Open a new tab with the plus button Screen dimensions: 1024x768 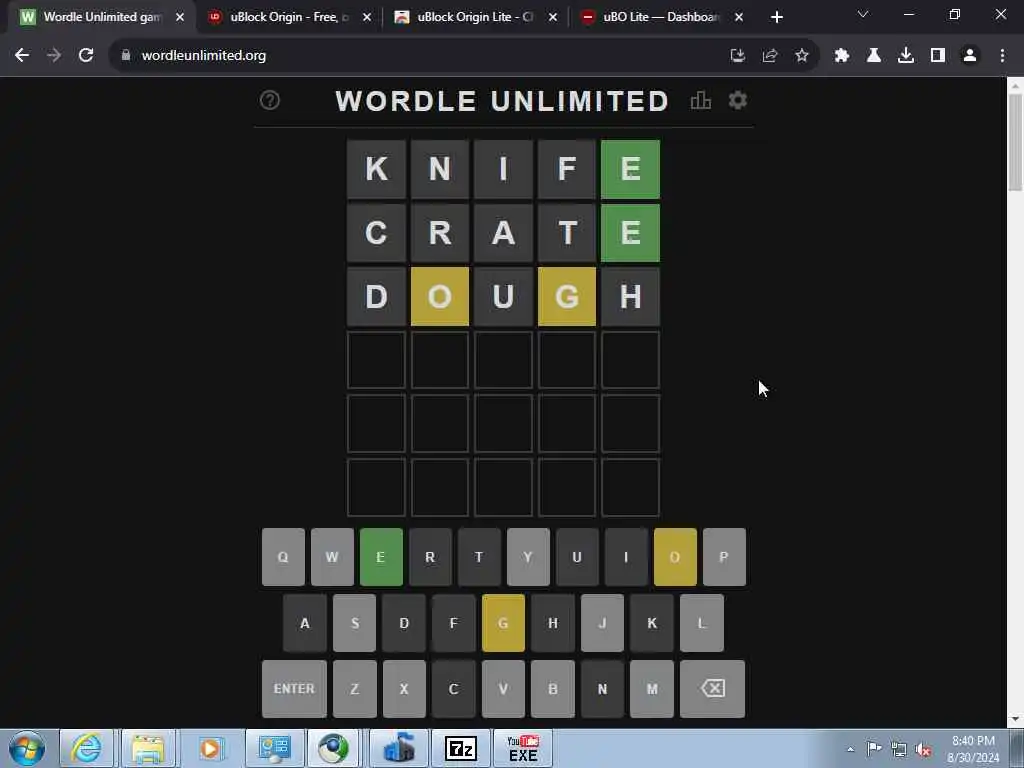[x=776, y=17]
